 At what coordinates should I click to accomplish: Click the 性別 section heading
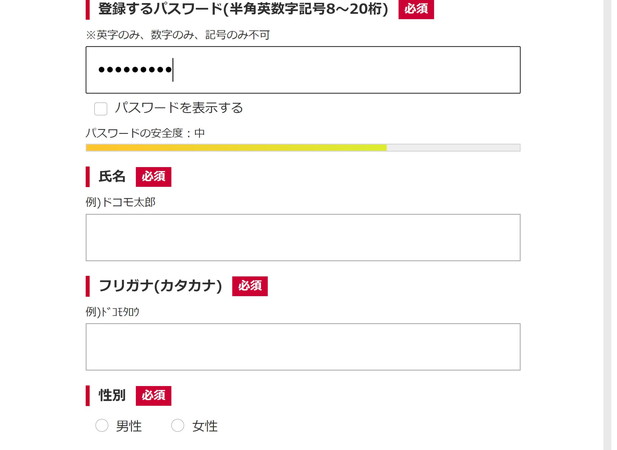112,395
